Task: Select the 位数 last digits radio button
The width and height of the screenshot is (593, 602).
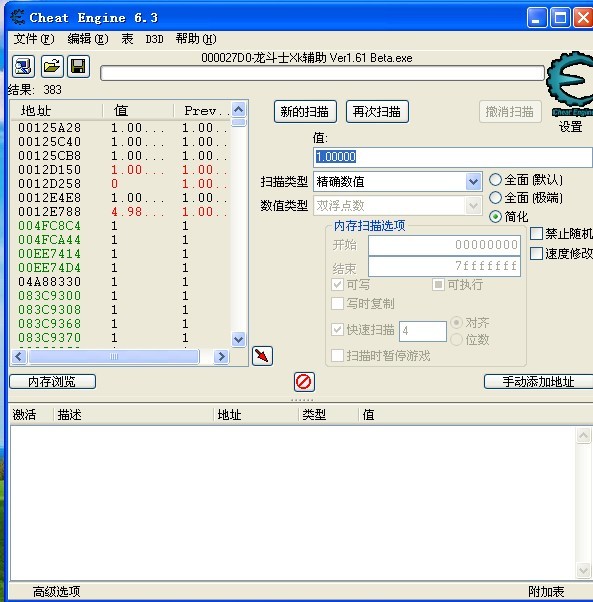Action: (456, 339)
